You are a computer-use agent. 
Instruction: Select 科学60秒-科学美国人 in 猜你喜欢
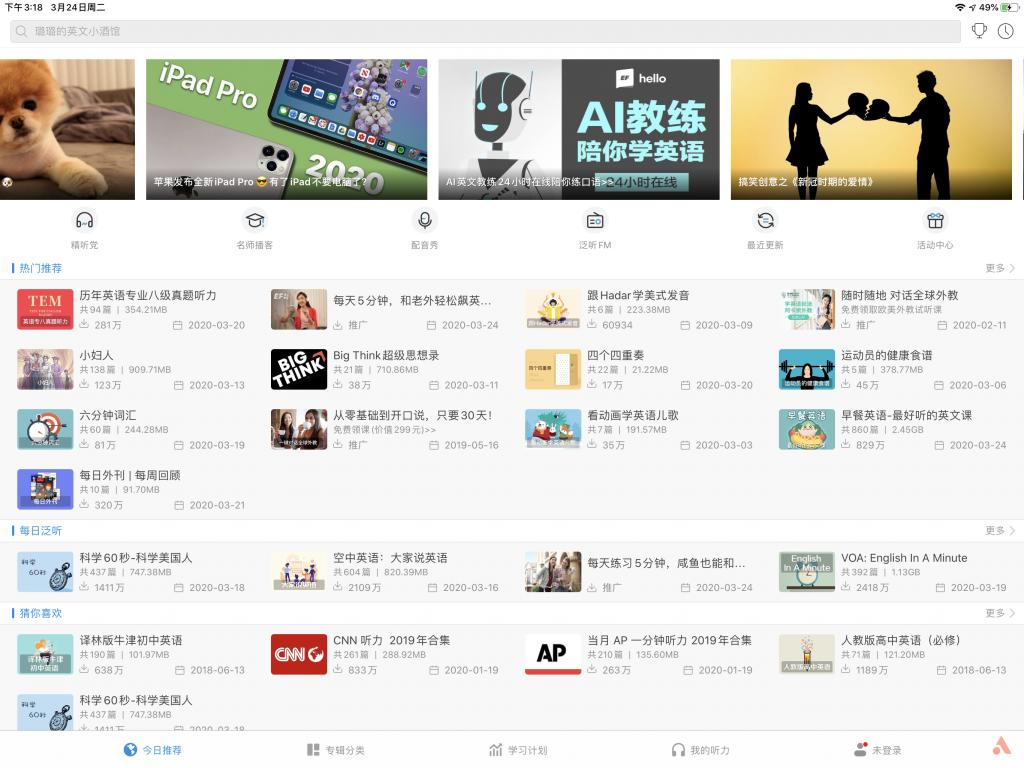[x=136, y=700]
